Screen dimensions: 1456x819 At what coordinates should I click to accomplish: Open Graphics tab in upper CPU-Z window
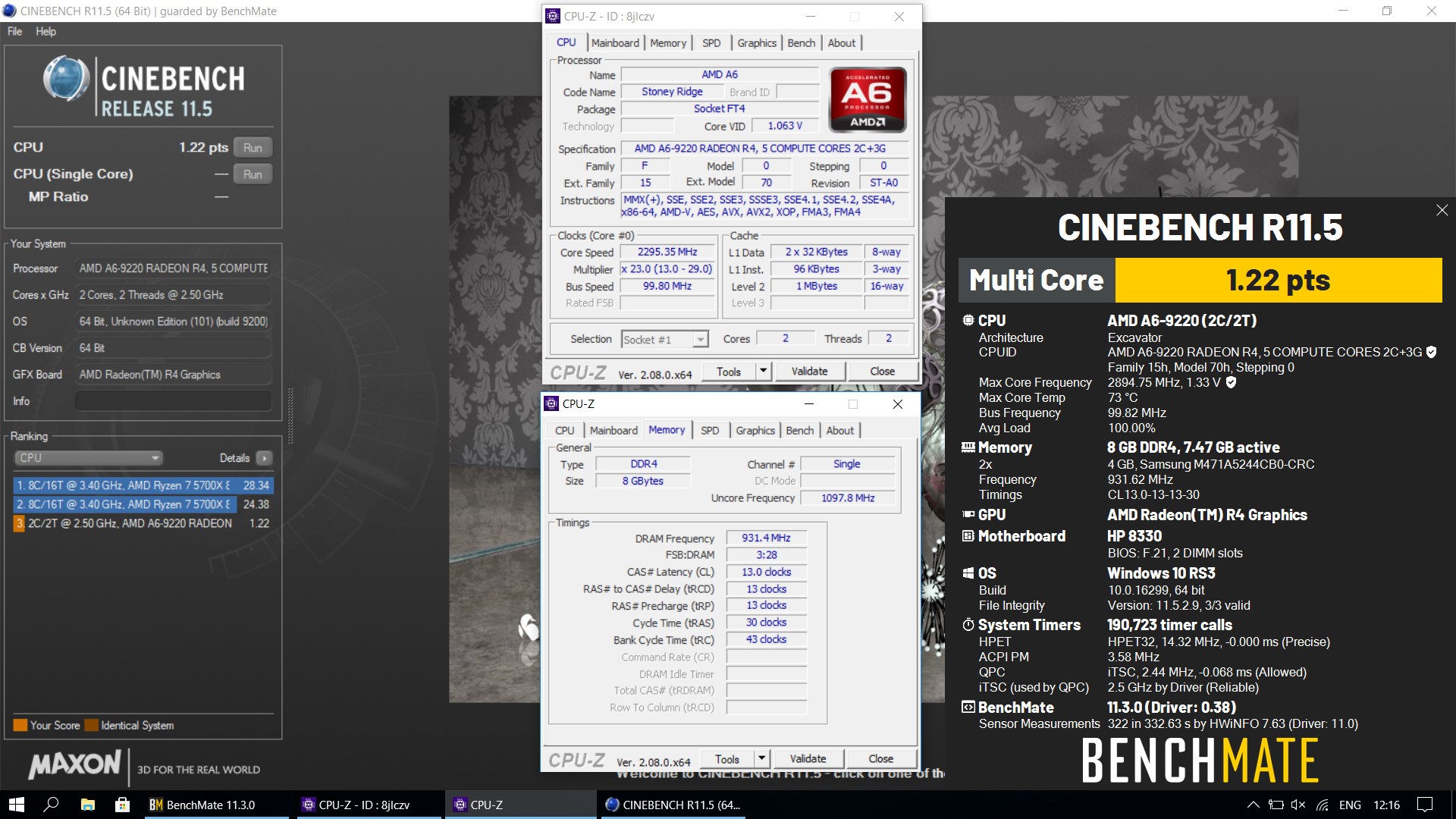[x=757, y=43]
